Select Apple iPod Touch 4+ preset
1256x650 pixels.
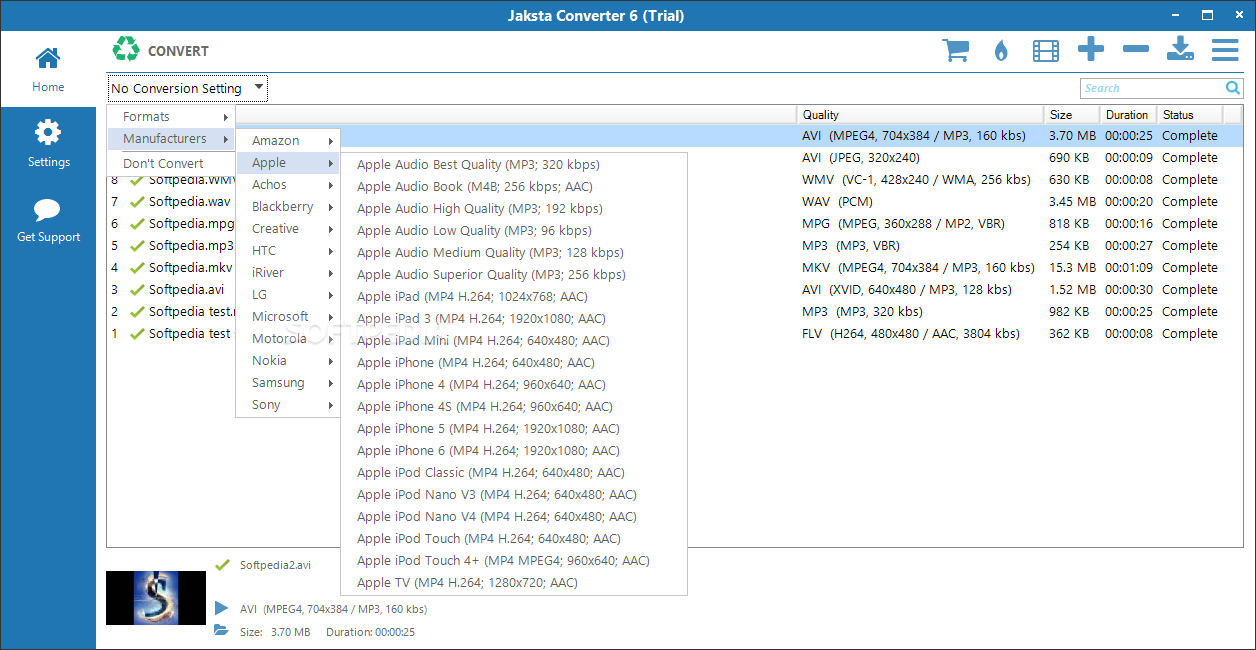click(514, 561)
